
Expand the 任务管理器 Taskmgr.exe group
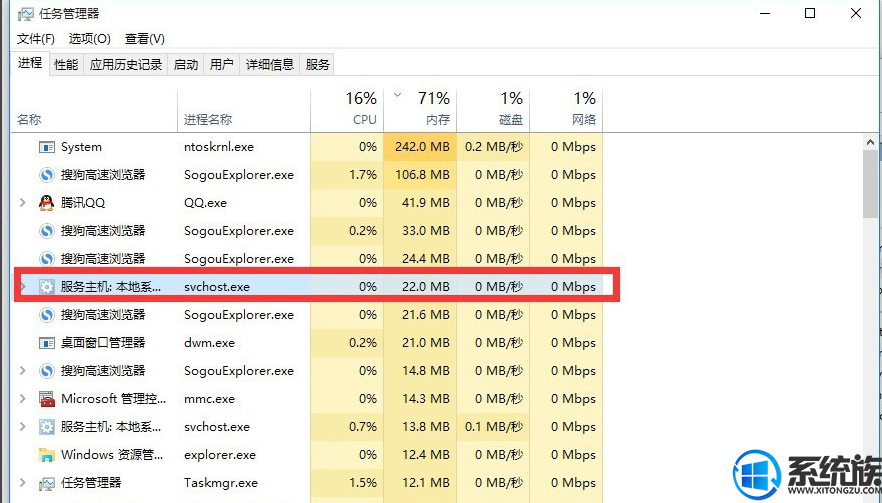coord(22,483)
